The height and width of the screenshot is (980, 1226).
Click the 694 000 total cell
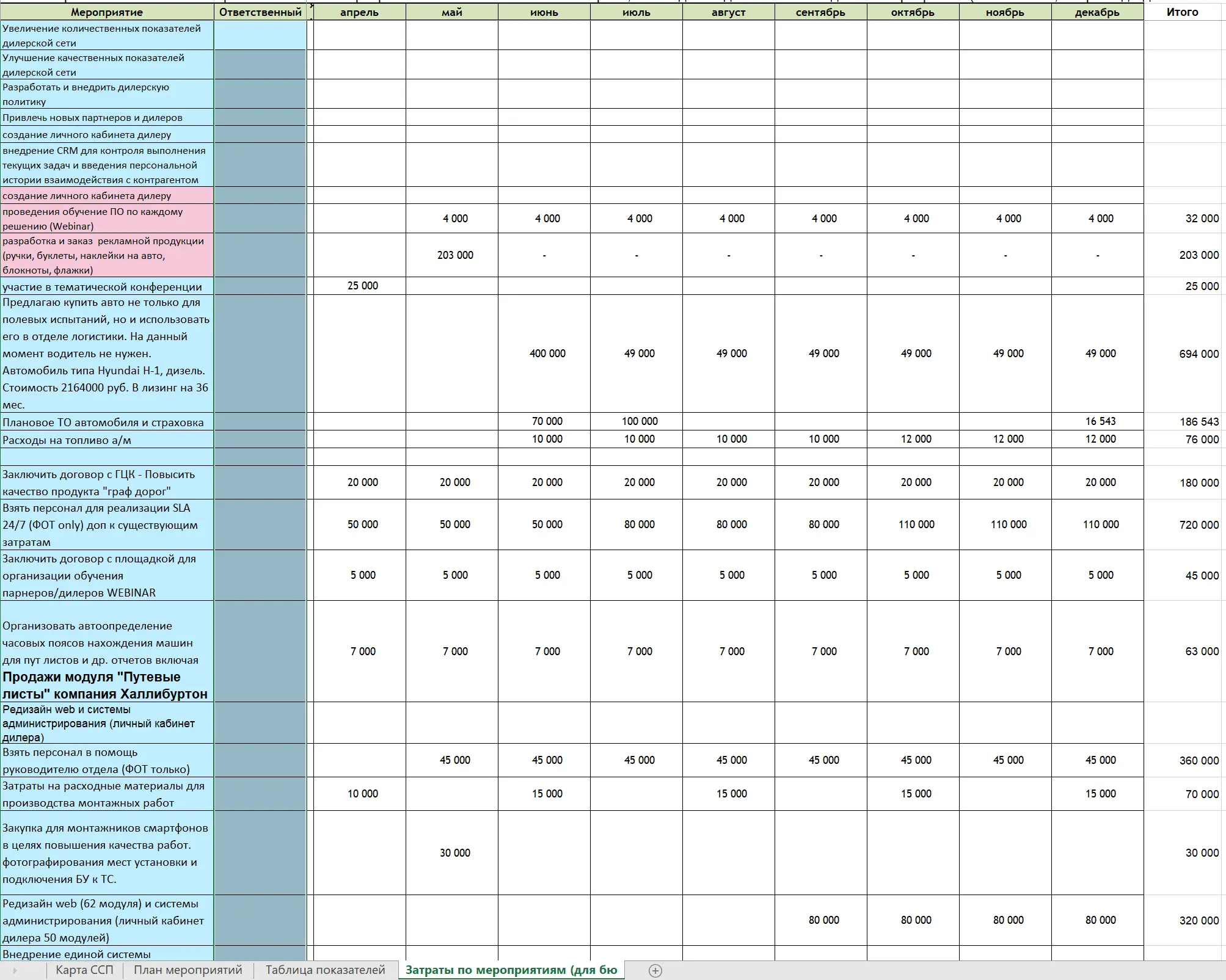coord(1199,354)
